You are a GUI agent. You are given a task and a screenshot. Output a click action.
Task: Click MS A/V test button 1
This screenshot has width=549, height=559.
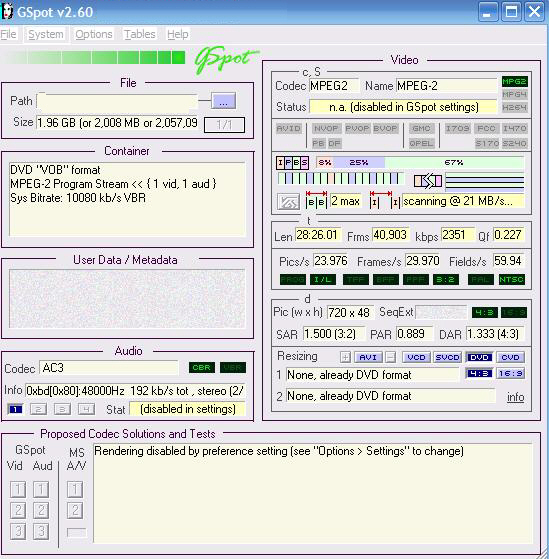pos(75,489)
